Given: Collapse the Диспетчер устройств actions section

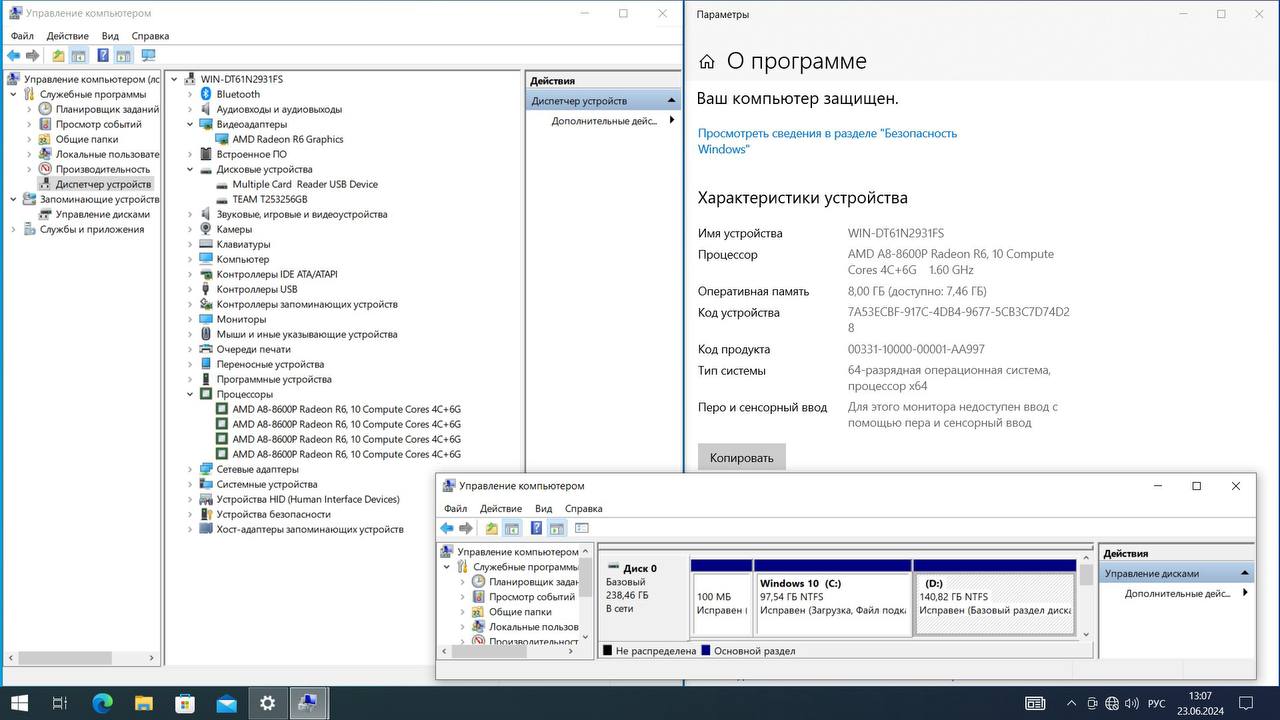Looking at the screenshot, I should tap(670, 100).
